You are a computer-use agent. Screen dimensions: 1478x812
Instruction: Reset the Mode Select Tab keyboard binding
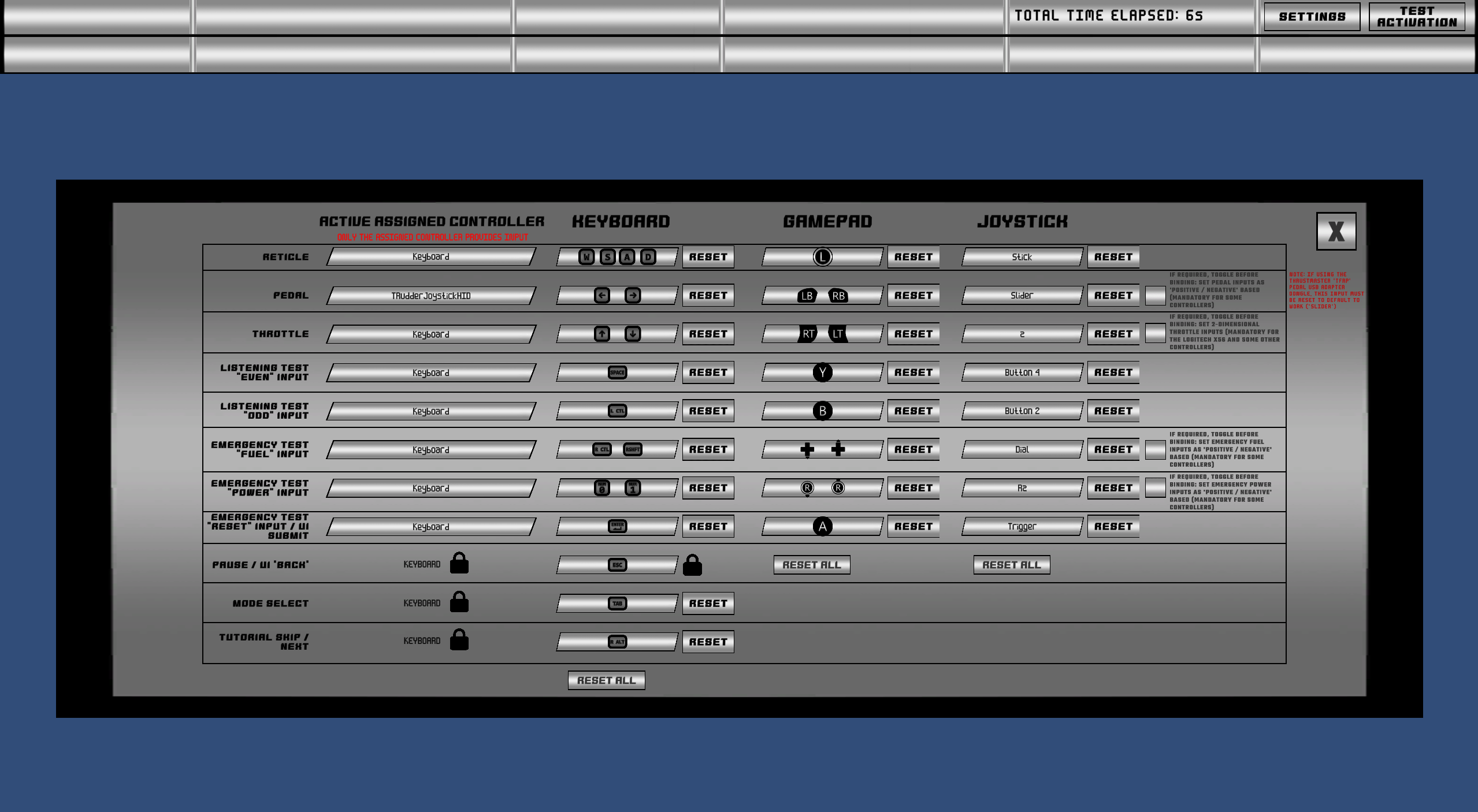coord(708,604)
